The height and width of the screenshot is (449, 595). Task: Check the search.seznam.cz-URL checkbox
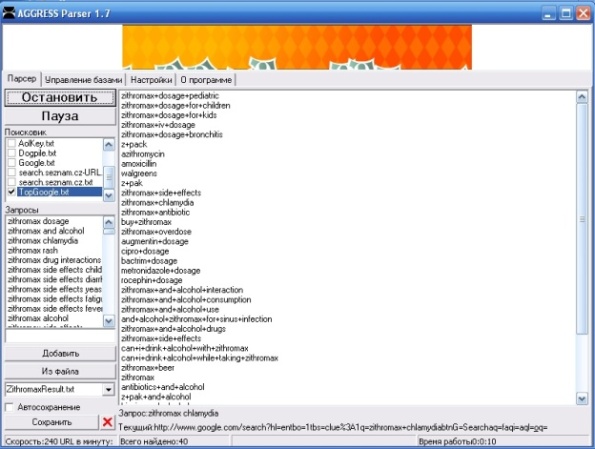[x=12, y=173]
